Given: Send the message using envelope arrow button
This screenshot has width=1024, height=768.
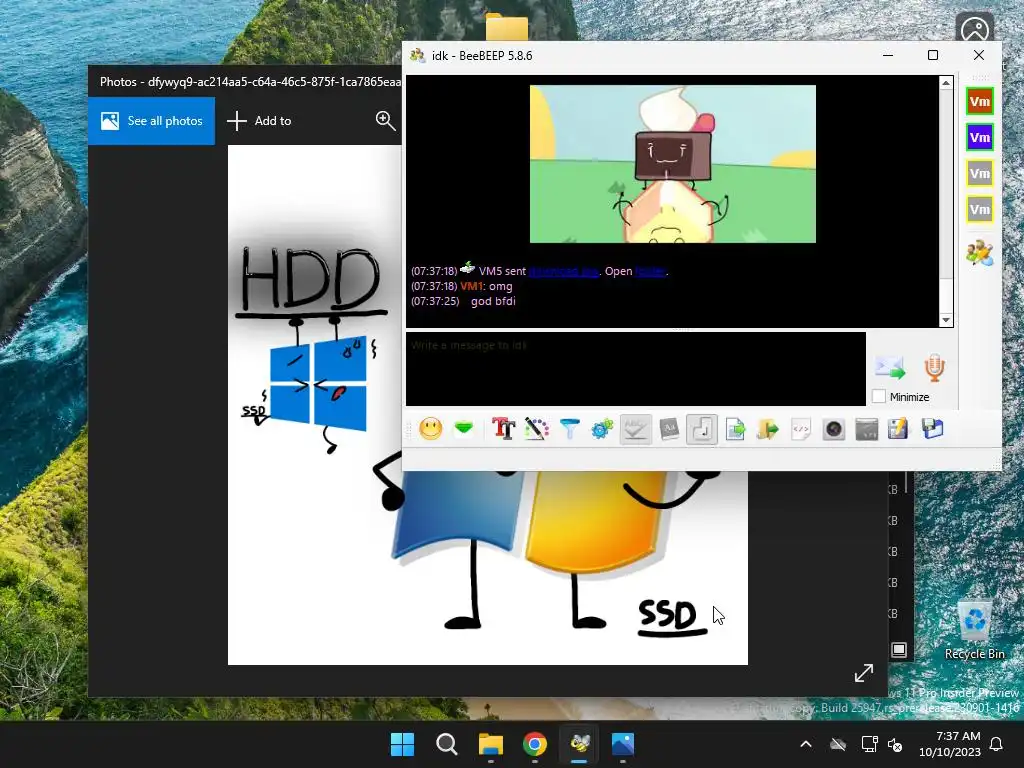Looking at the screenshot, I should pos(889,368).
